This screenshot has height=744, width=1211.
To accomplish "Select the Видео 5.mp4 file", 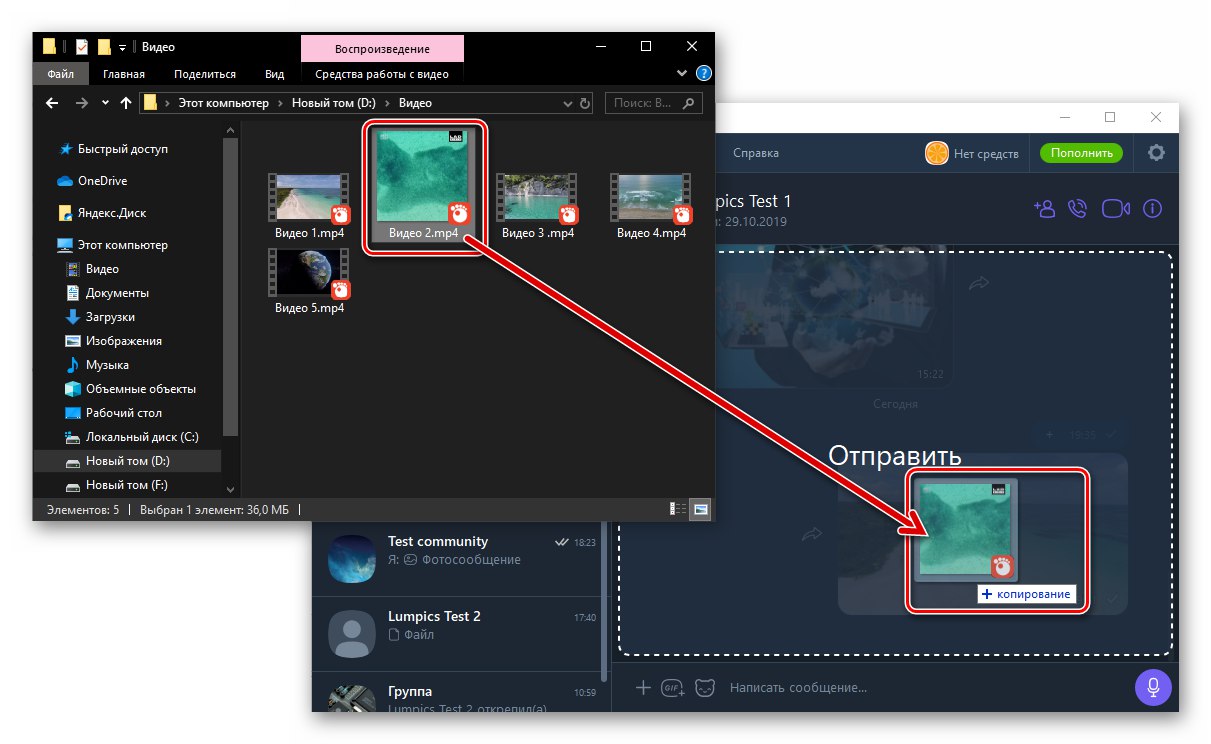I will click(309, 282).
